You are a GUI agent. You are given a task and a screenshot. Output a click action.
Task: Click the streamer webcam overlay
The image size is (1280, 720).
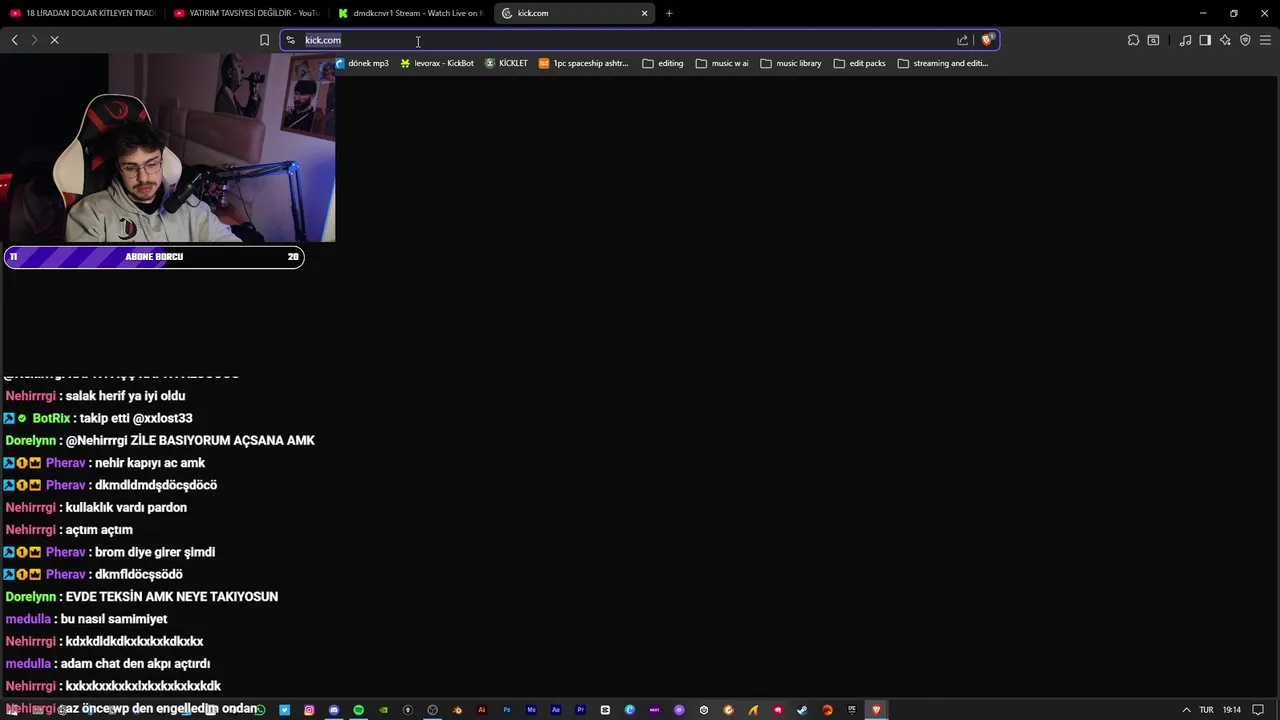pos(168,148)
